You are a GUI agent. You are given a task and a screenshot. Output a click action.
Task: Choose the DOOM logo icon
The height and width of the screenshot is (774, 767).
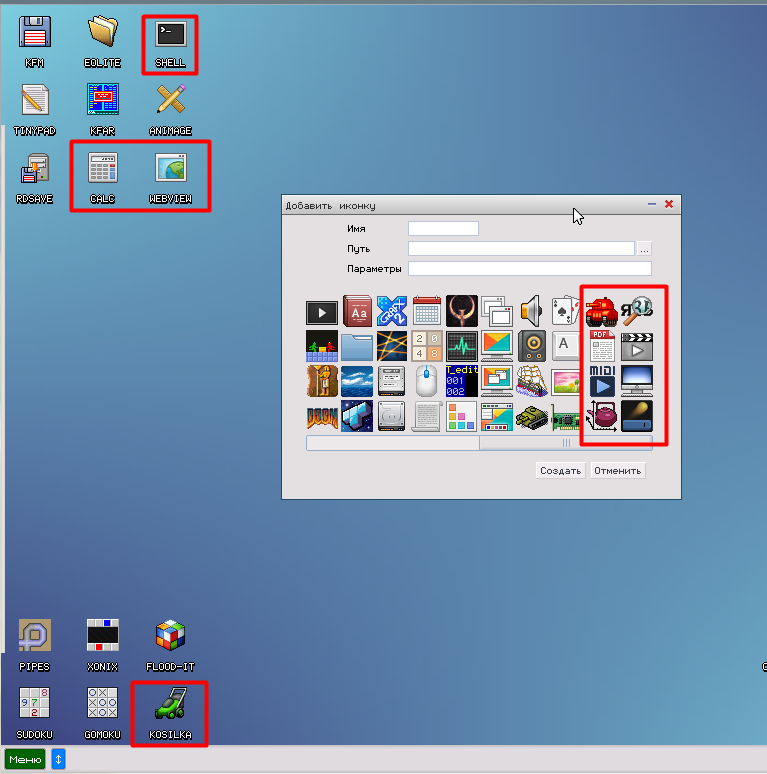322,416
